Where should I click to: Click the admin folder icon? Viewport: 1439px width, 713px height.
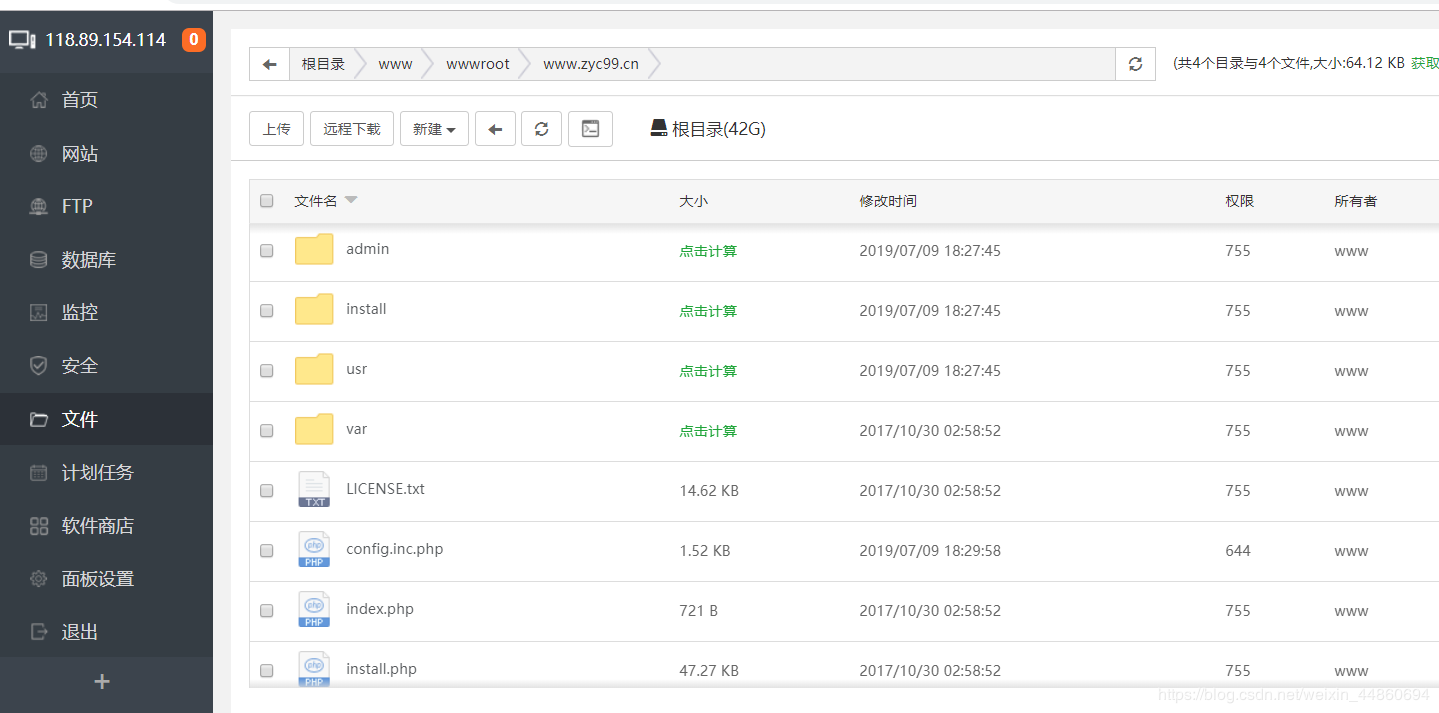(x=314, y=249)
